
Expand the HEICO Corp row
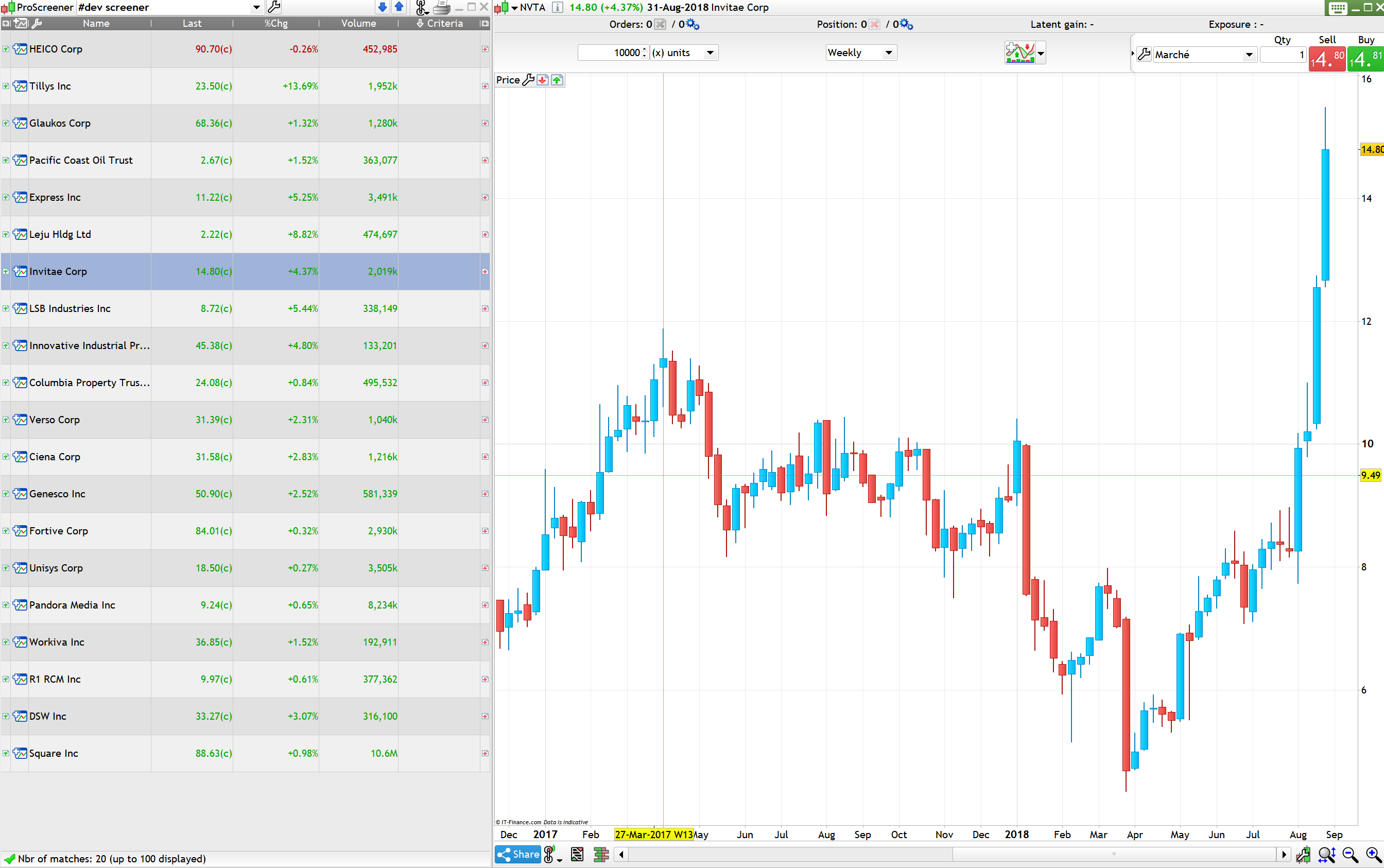tap(6, 49)
